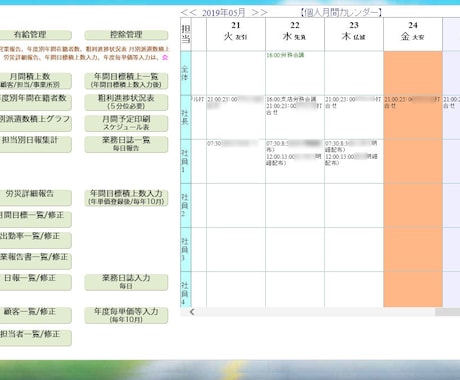Open 年間目標積上数入力 button
Image resolution: width=460 pixels, height=380 pixels.
coord(126,198)
